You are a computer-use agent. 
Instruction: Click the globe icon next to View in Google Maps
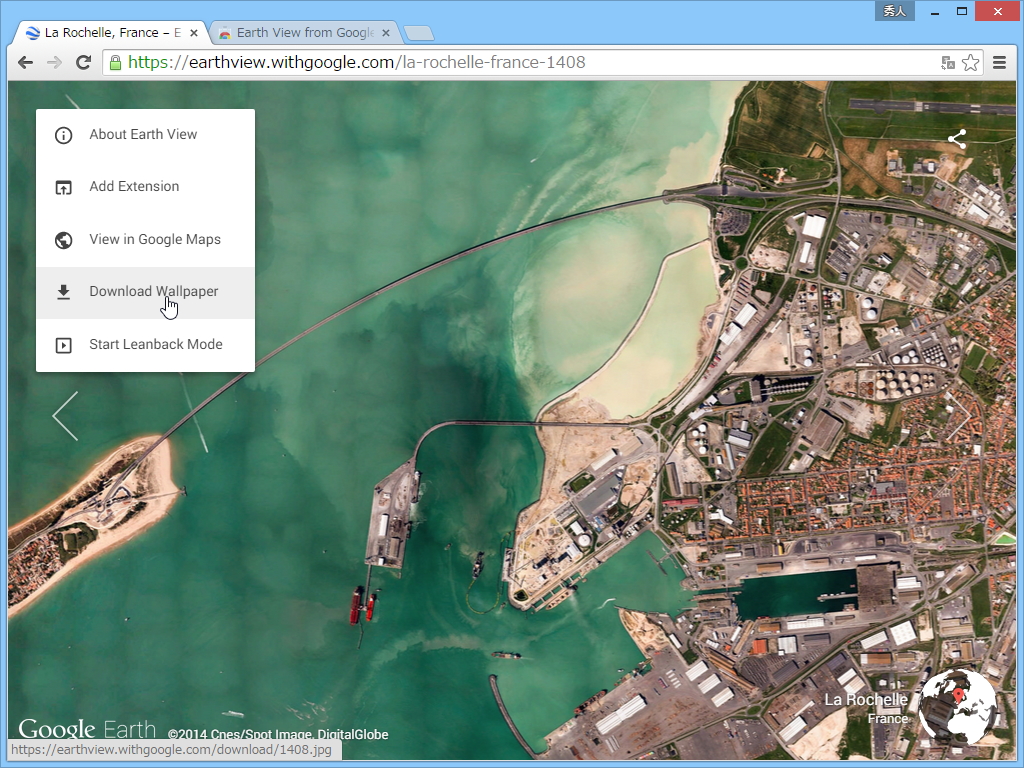(64, 239)
